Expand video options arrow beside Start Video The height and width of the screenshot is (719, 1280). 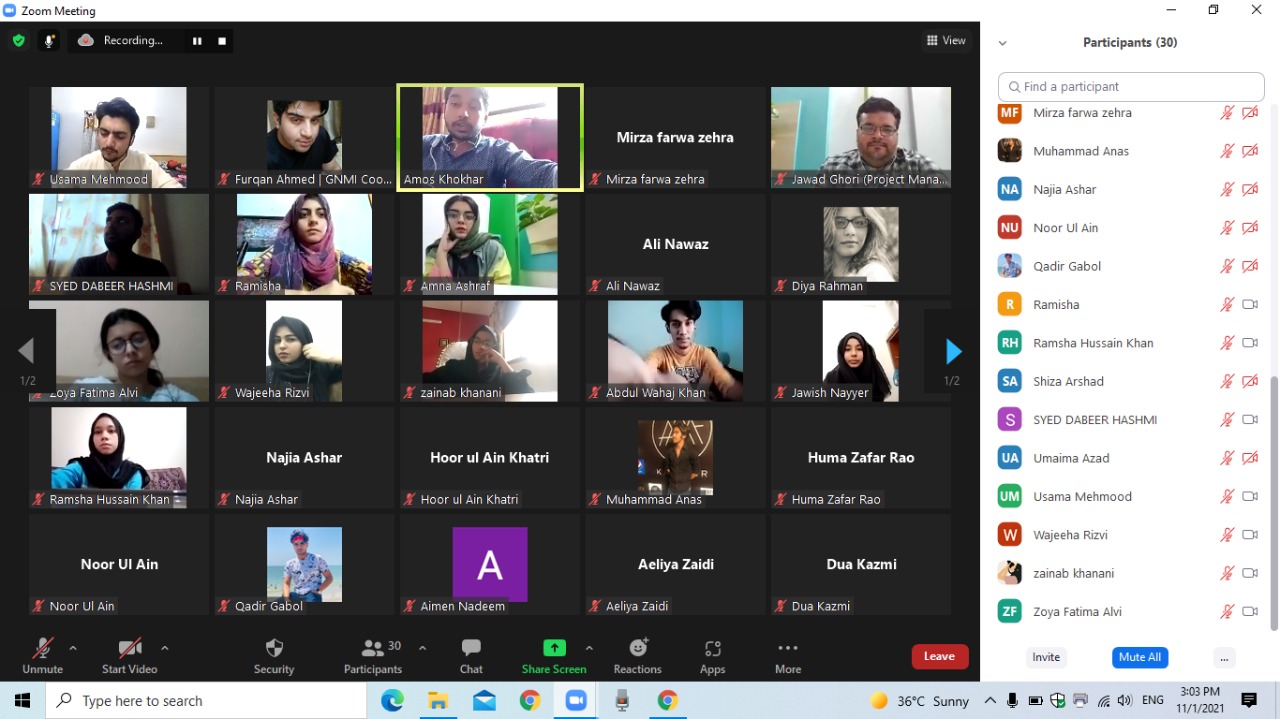tap(165, 648)
